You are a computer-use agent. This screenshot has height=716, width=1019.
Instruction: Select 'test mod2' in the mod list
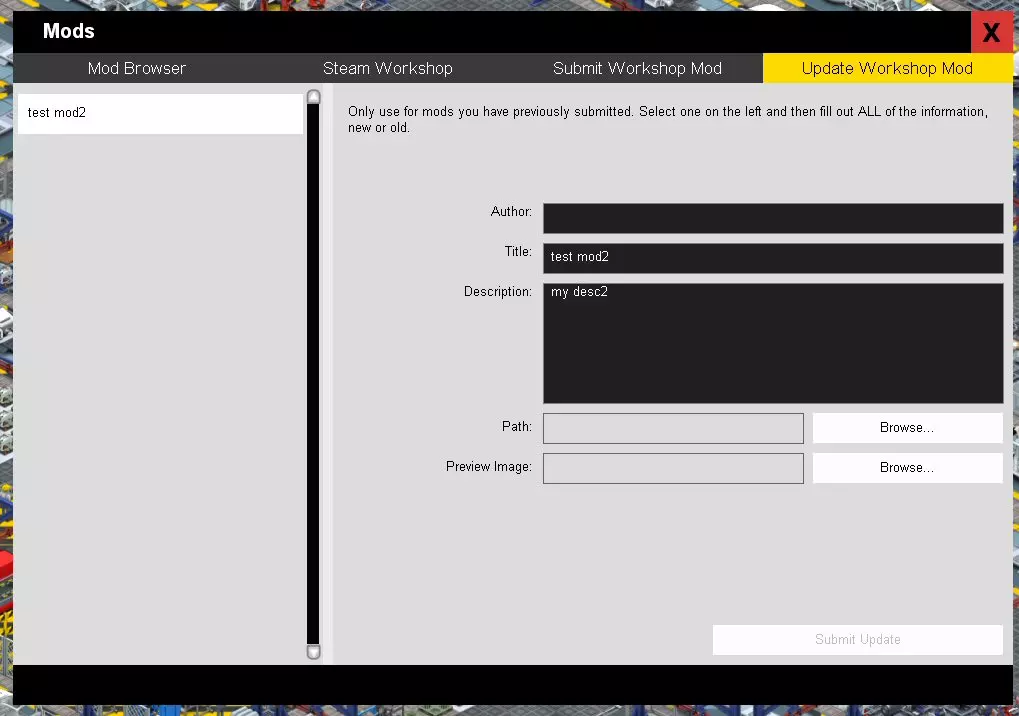(x=161, y=113)
